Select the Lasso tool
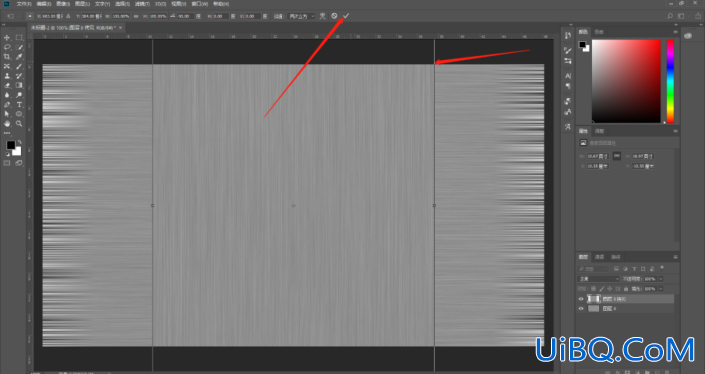The height and width of the screenshot is (374, 705). coord(7,47)
